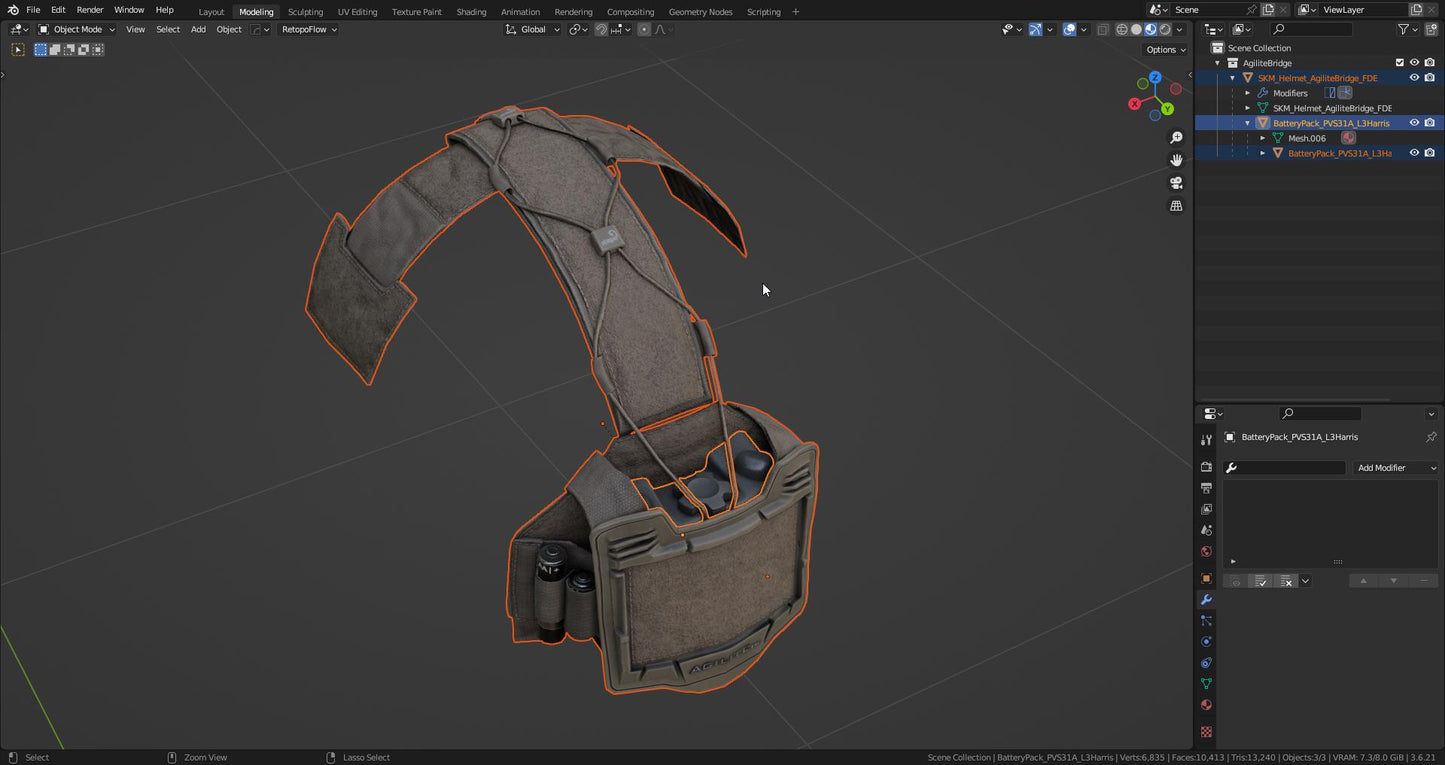The width and height of the screenshot is (1445, 765).
Task: Click the red X axis on navigation gizmo
Action: tap(1135, 104)
